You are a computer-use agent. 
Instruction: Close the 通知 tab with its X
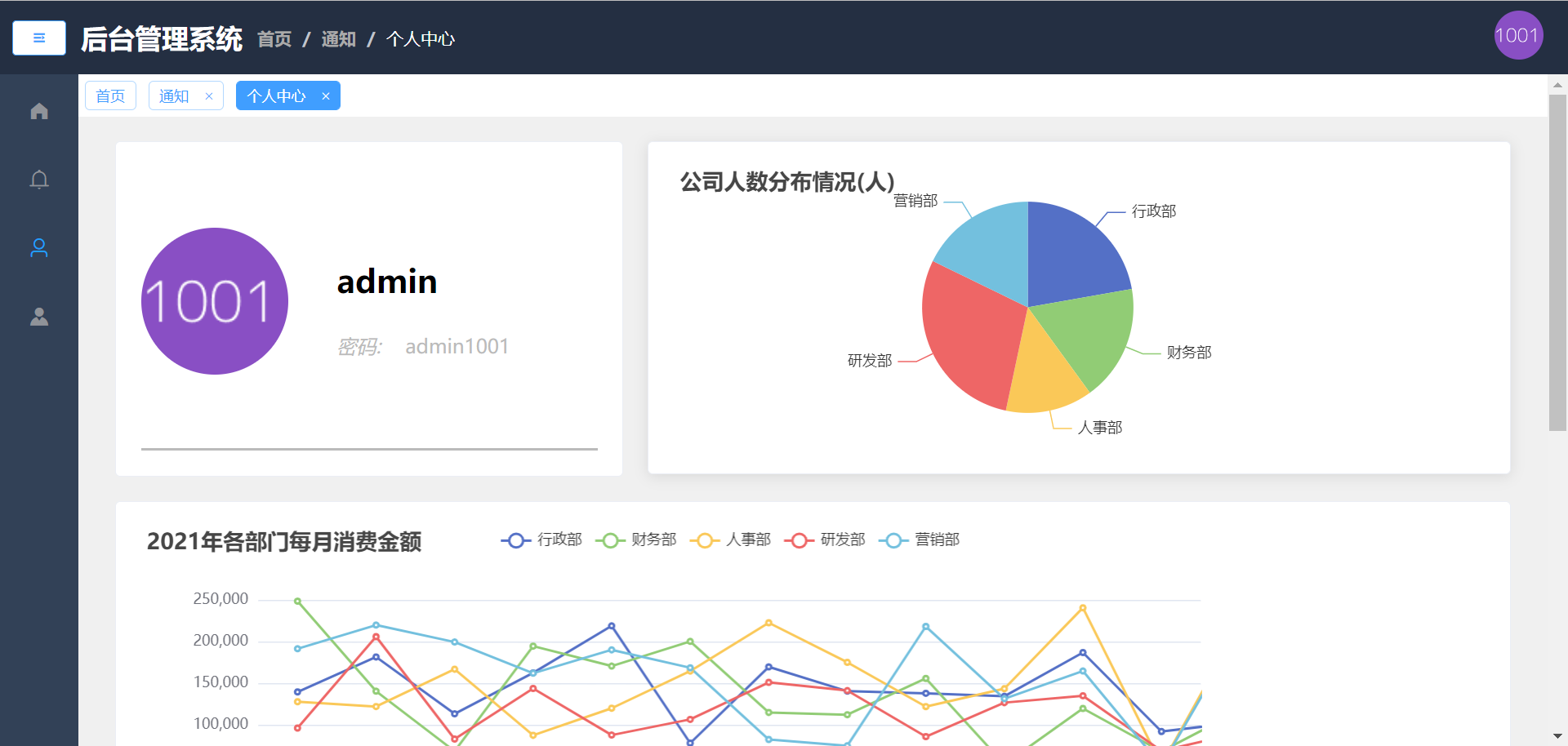(209, 96)
